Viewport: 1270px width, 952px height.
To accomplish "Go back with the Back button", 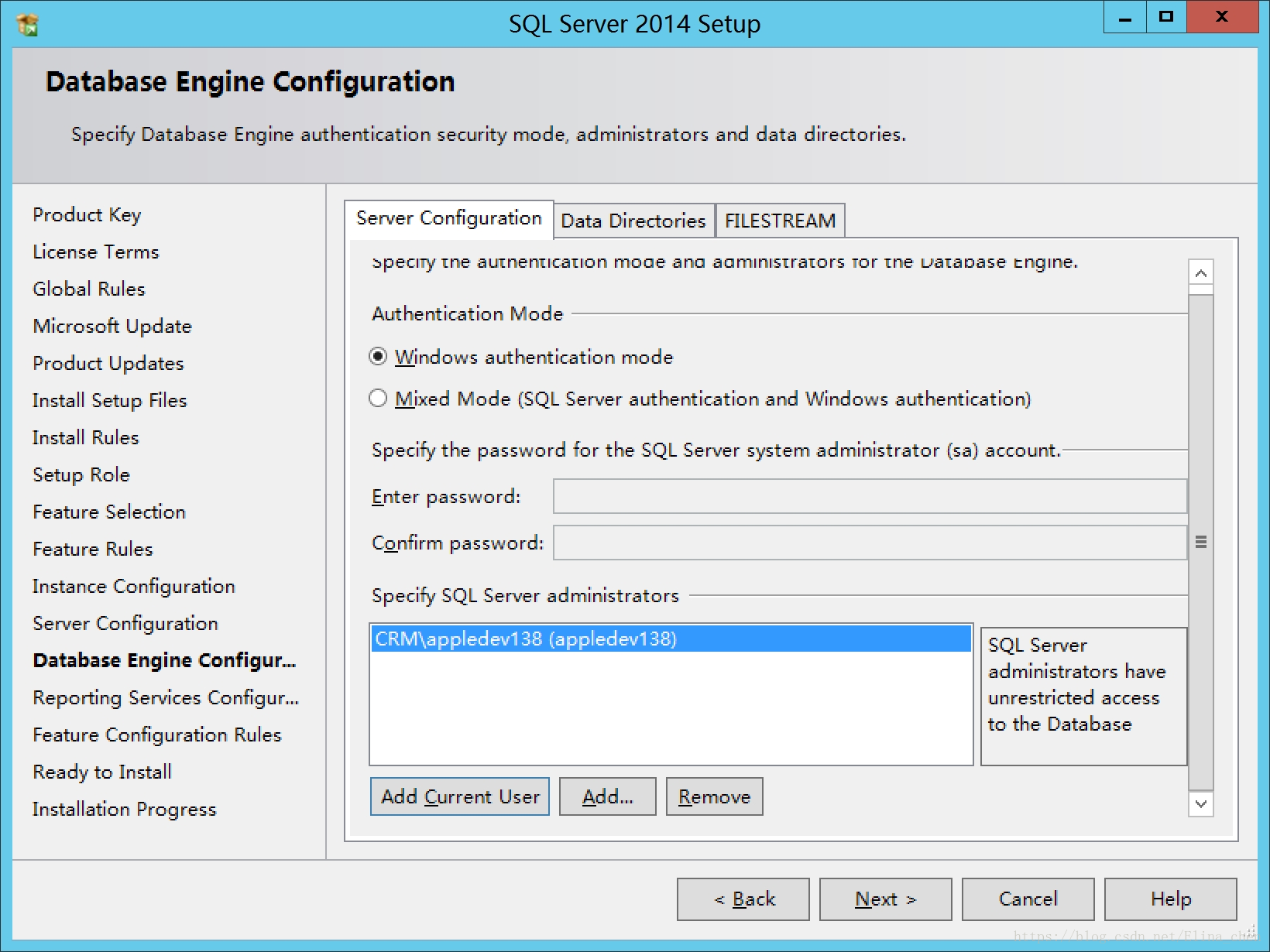I will click(x=743, y=899).
